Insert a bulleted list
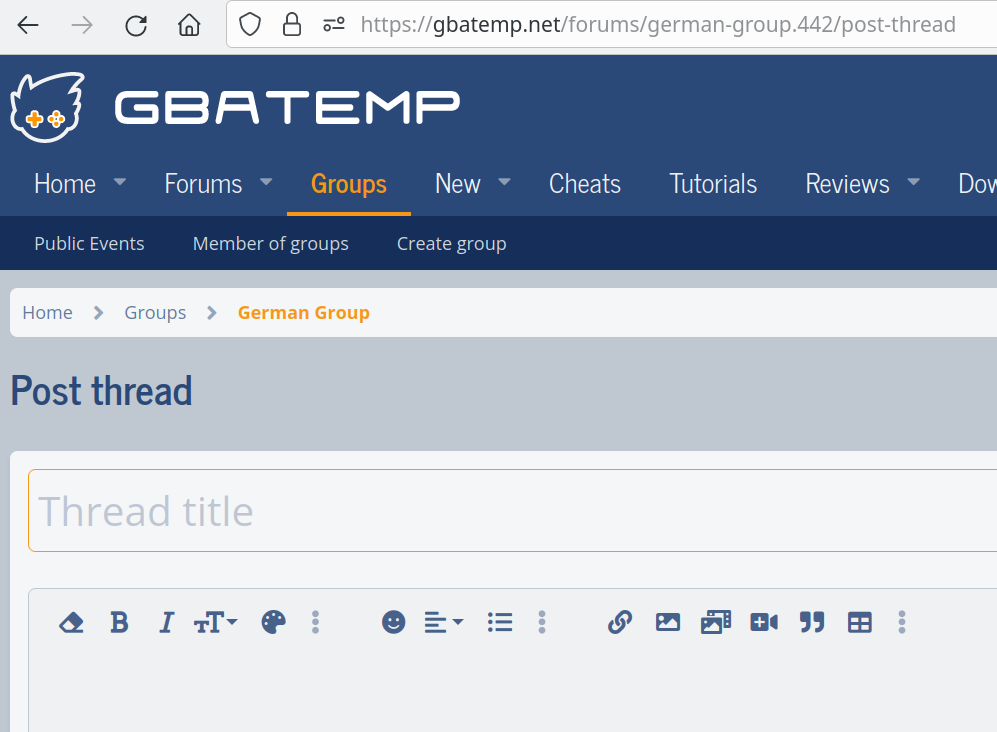Image resolution: width=997 pixels, height=732 pixels. (500, 622)
